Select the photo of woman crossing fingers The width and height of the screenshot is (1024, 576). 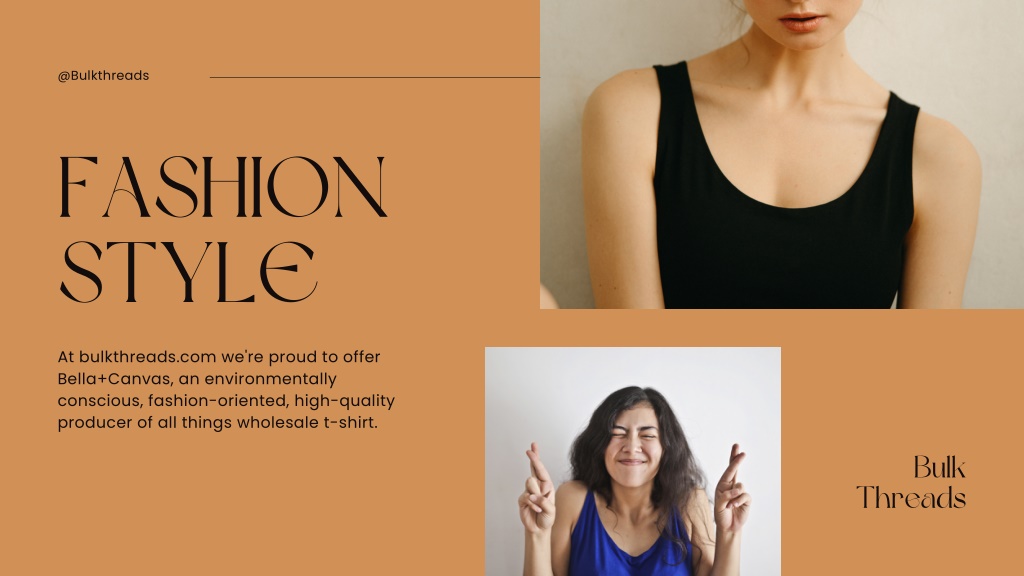point(633,461)
